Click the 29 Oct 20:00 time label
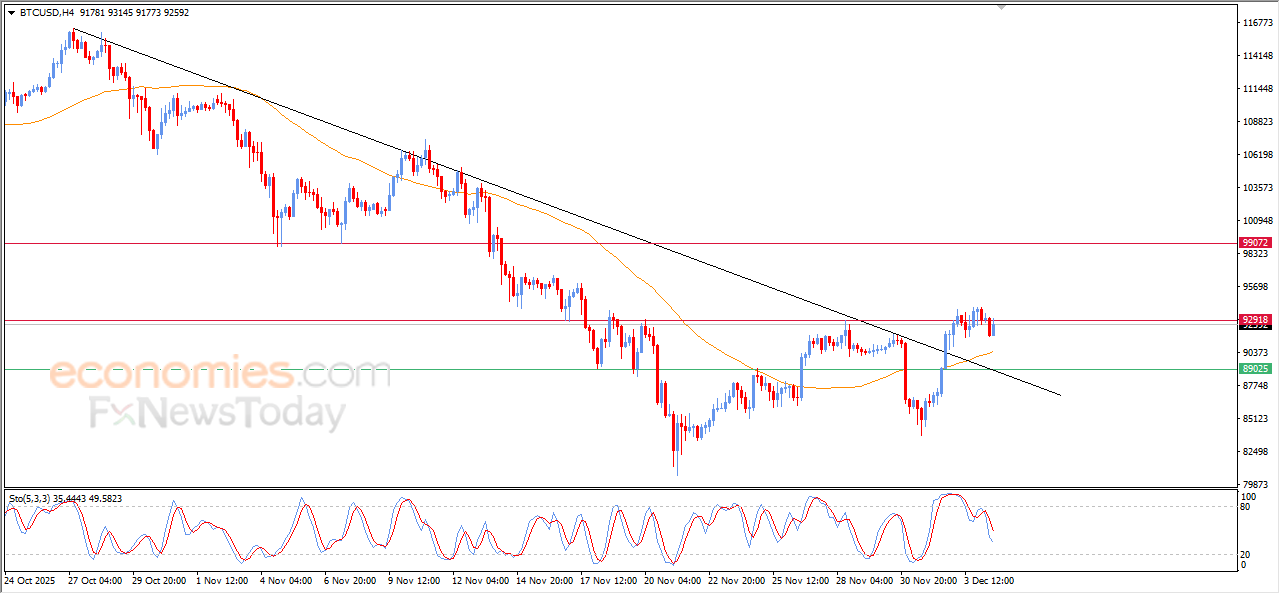Screen dimensions: 1280x594 tap(159, 580)
